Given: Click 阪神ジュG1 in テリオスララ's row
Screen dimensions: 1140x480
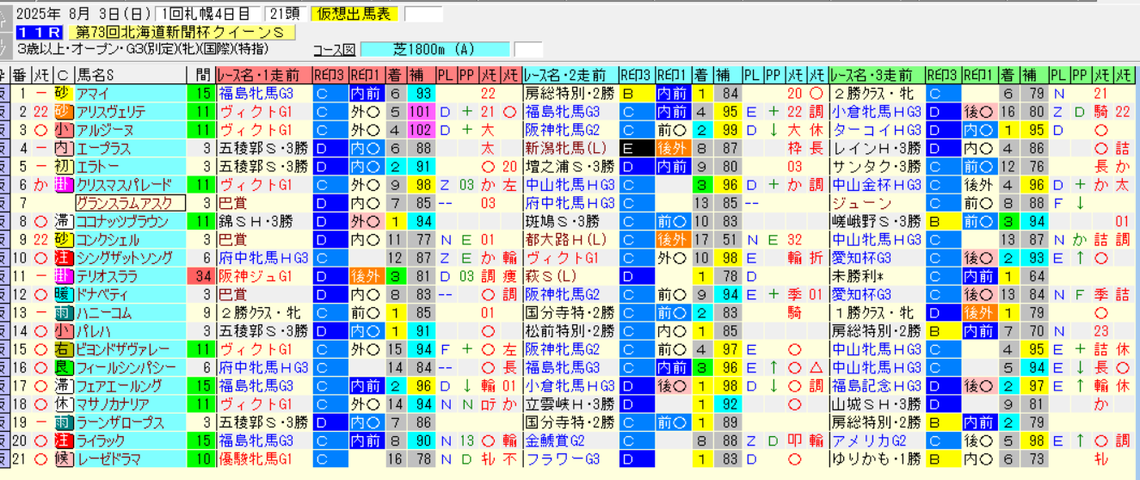Looking at the screenshot, I should coord(263,276).
